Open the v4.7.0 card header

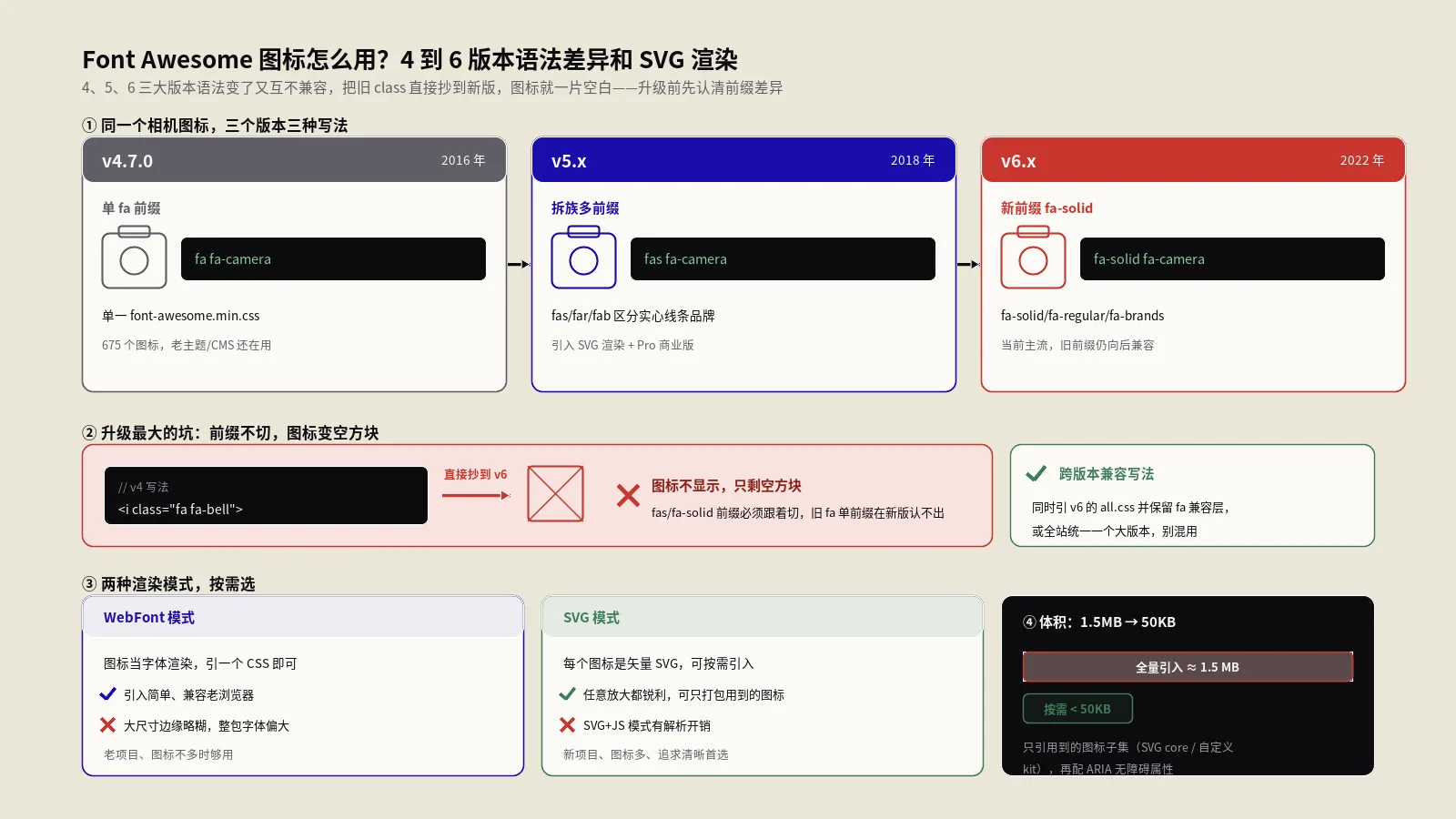(294, 160)
